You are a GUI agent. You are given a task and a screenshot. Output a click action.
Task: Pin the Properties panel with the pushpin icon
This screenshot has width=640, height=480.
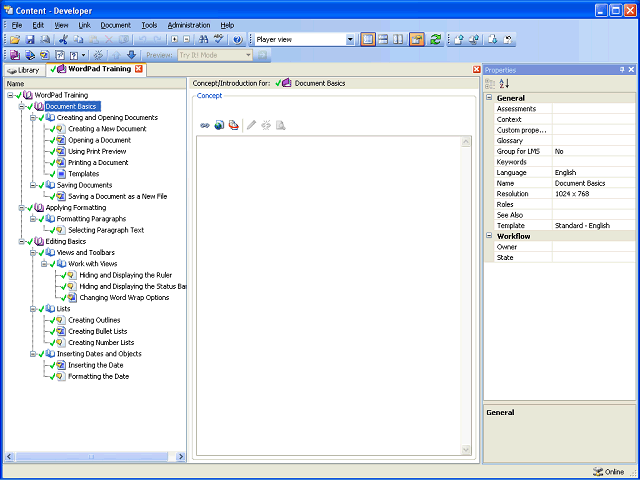(622, 70)
